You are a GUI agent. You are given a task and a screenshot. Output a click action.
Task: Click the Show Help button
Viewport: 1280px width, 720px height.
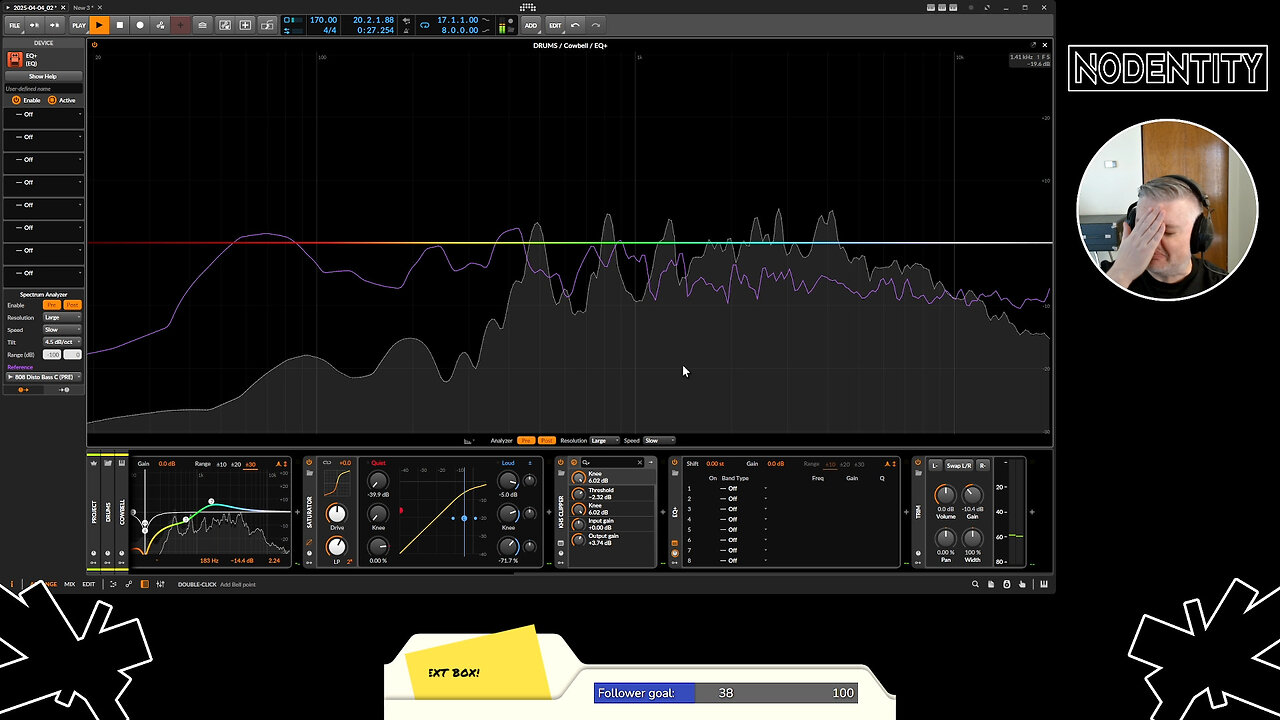42,76
